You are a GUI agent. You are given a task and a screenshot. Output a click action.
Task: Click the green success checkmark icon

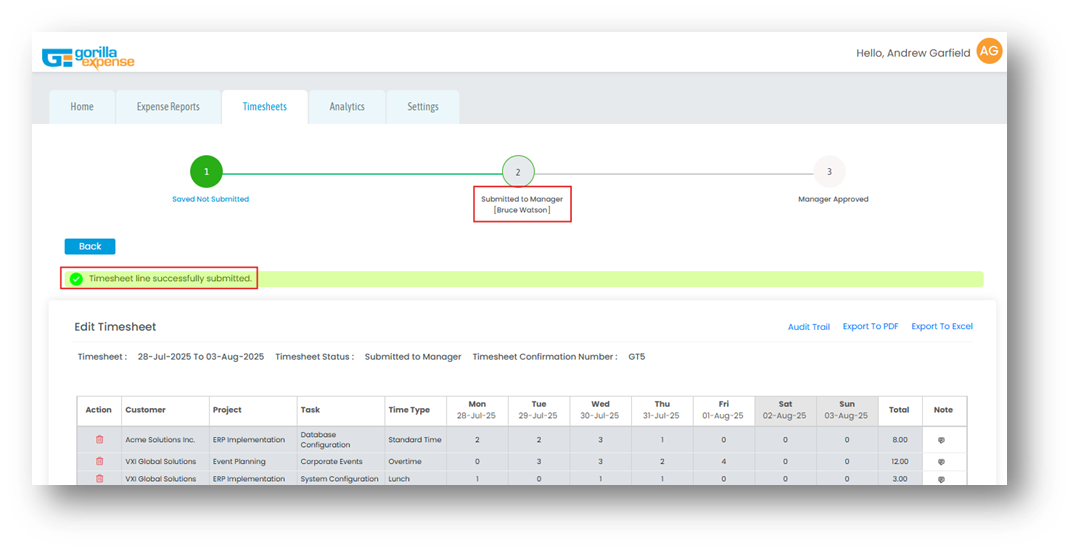point(76,279)
